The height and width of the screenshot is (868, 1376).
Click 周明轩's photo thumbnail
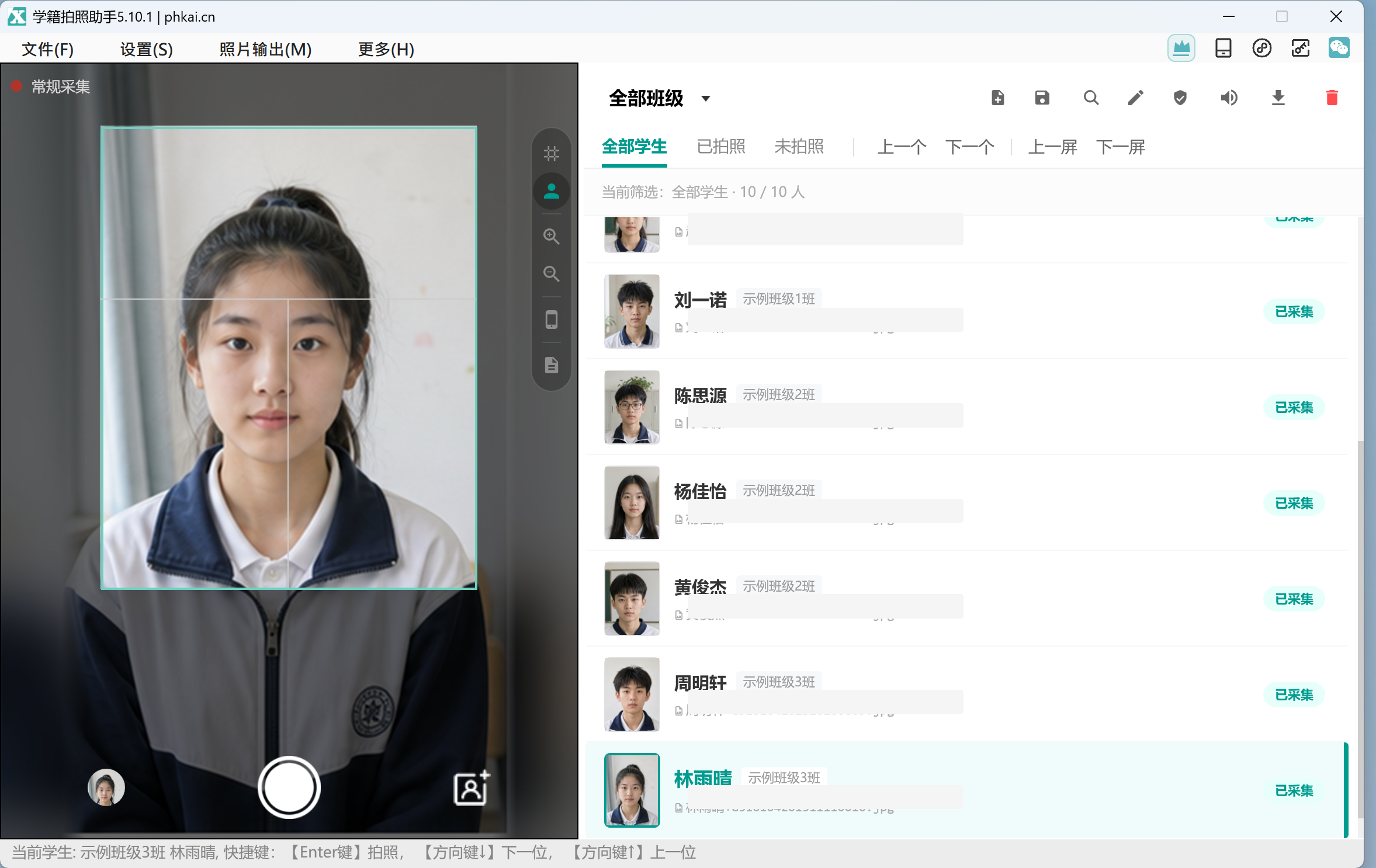point(632,695)
